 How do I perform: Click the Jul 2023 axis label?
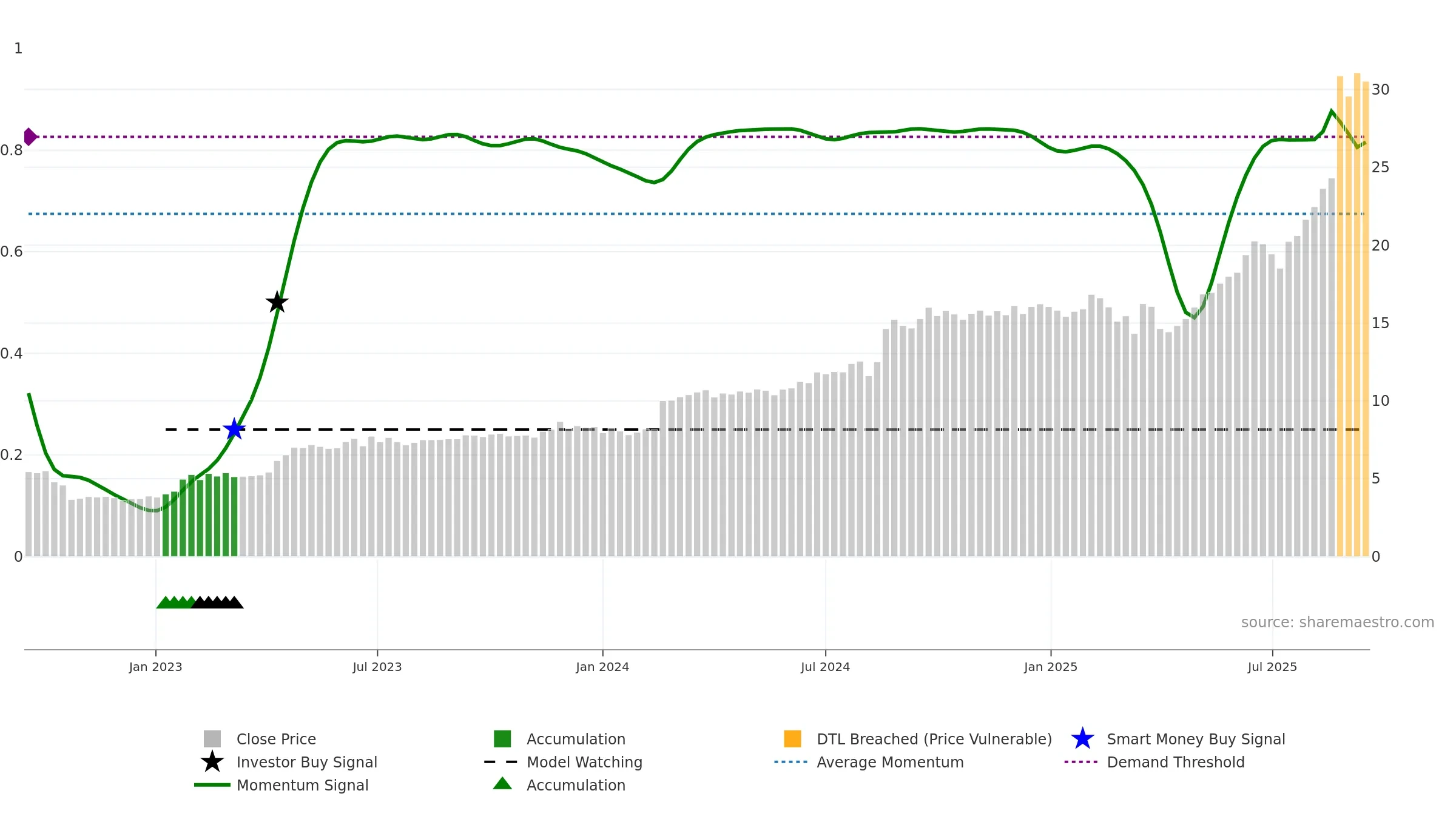tap(377, 667)
